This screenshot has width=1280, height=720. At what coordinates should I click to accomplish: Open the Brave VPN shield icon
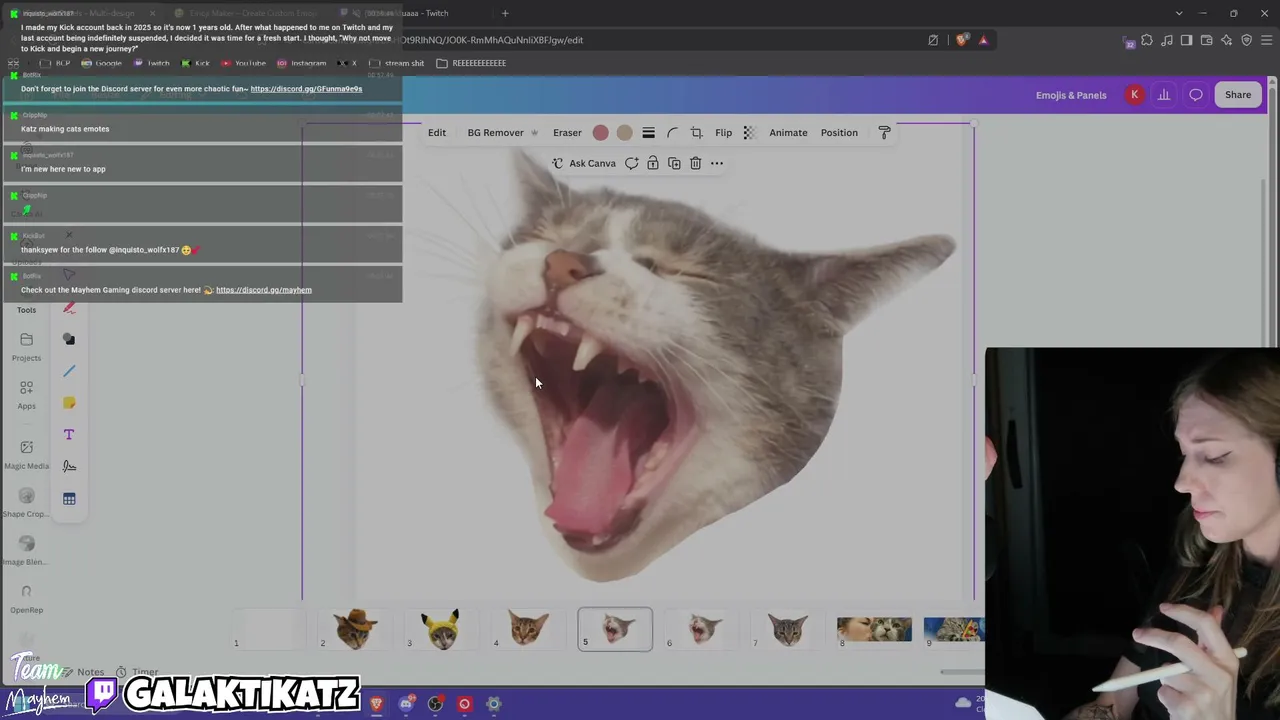click(x=1246, y=40)
